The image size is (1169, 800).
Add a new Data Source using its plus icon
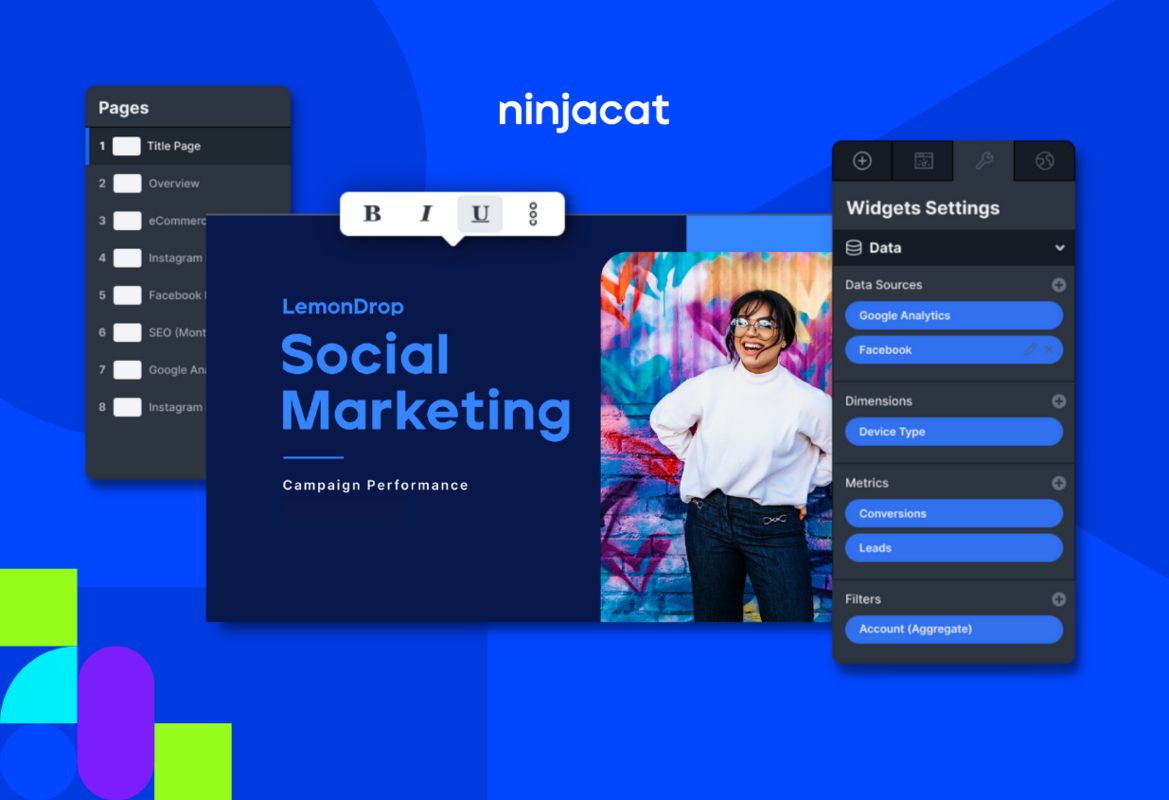click(x=1059, y=284)
